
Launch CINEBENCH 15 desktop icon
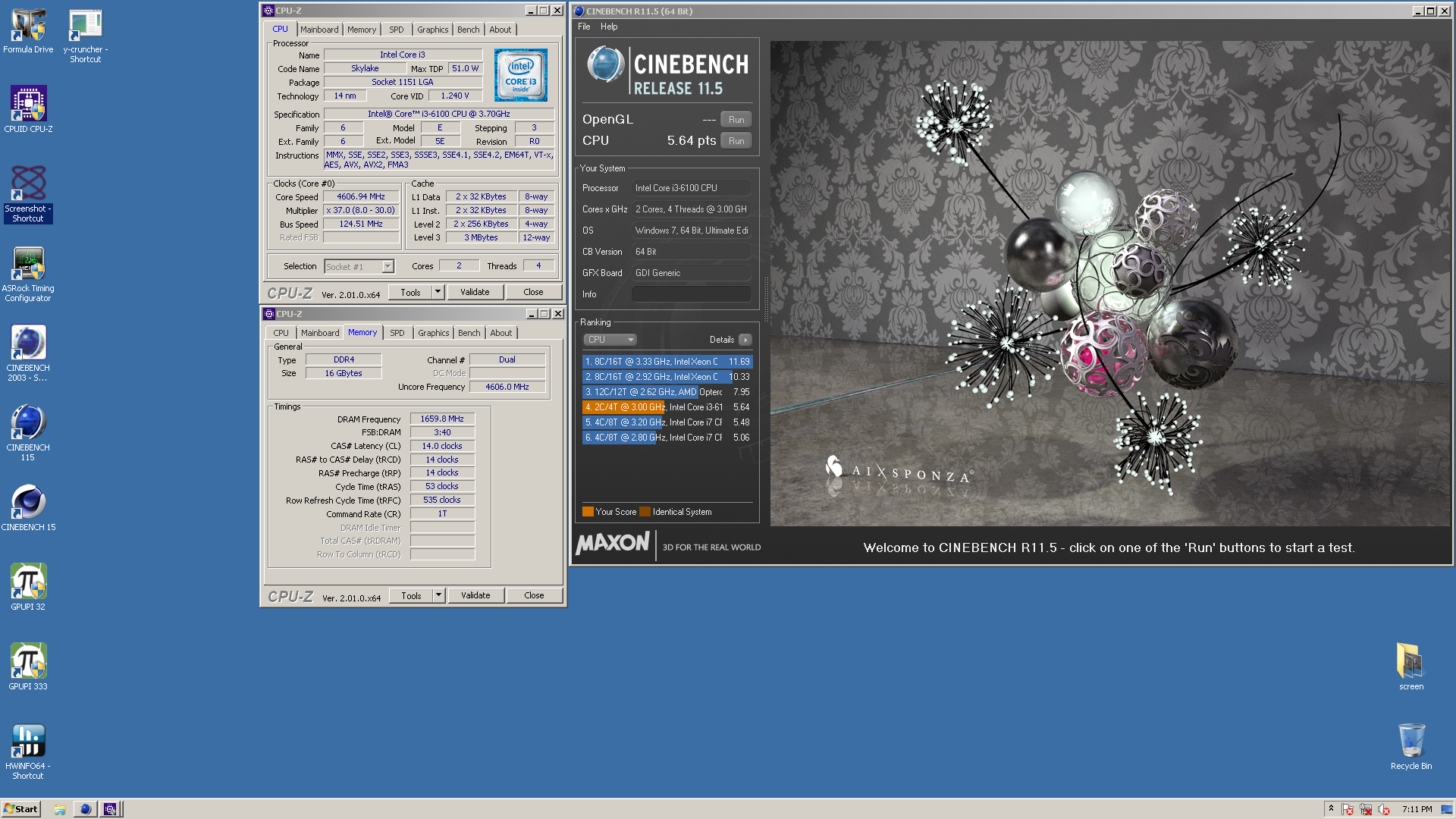28,507
